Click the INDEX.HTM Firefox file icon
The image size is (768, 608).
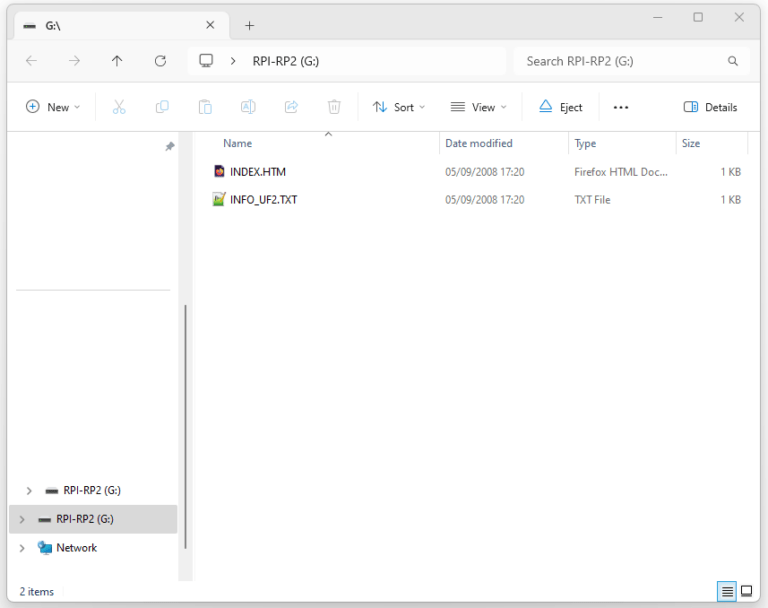tap(219, 171)
